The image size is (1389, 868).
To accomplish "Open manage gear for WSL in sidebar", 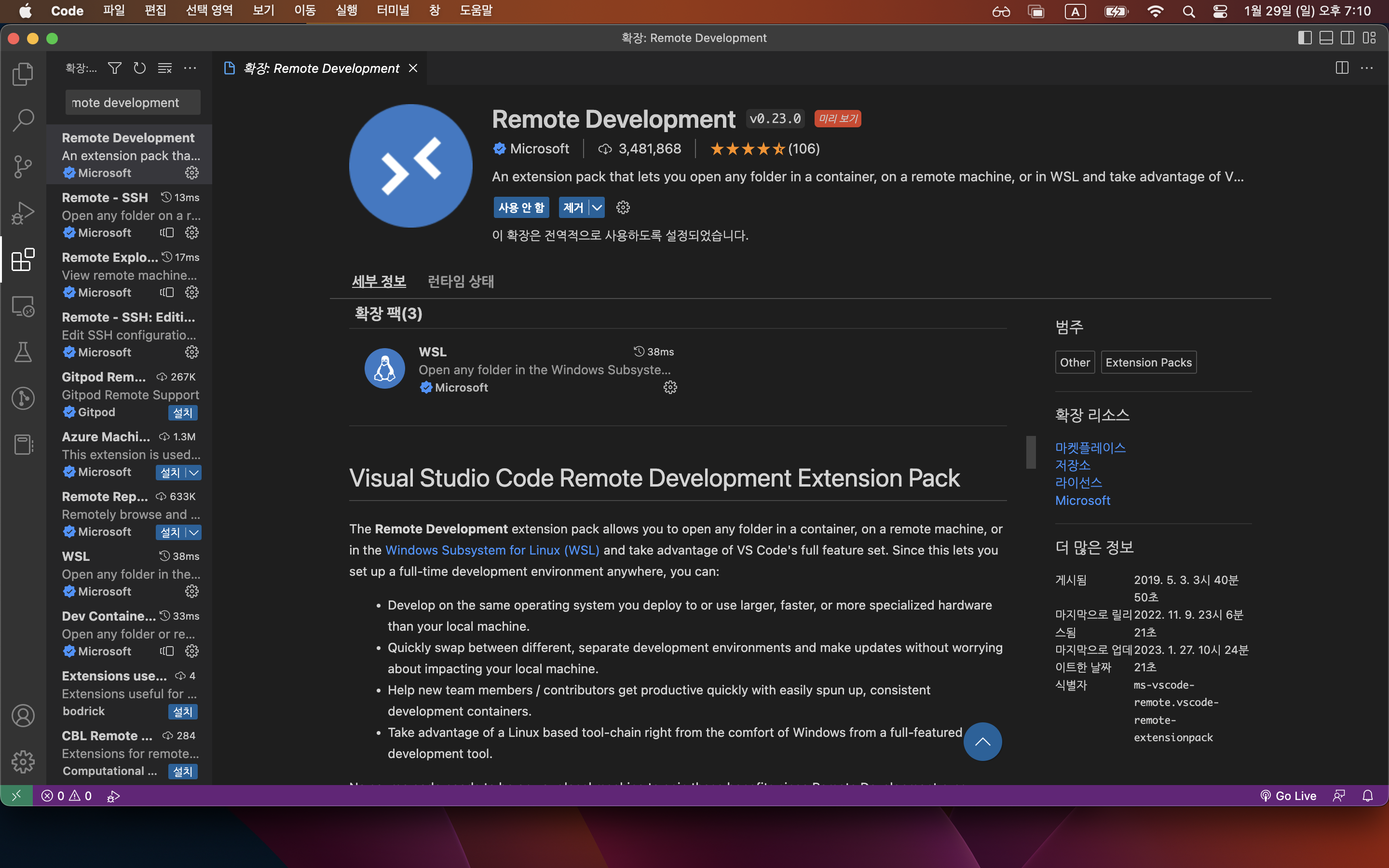I will (x=191, y=591).
